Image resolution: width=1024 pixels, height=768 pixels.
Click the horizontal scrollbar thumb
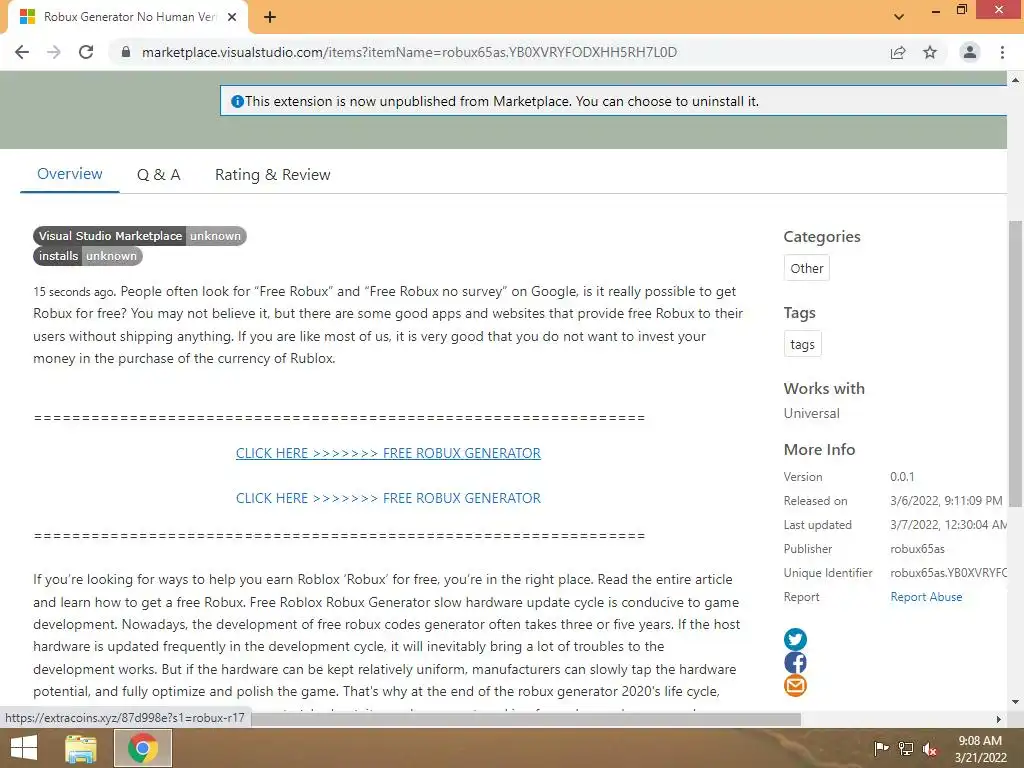tap(526, 719)
